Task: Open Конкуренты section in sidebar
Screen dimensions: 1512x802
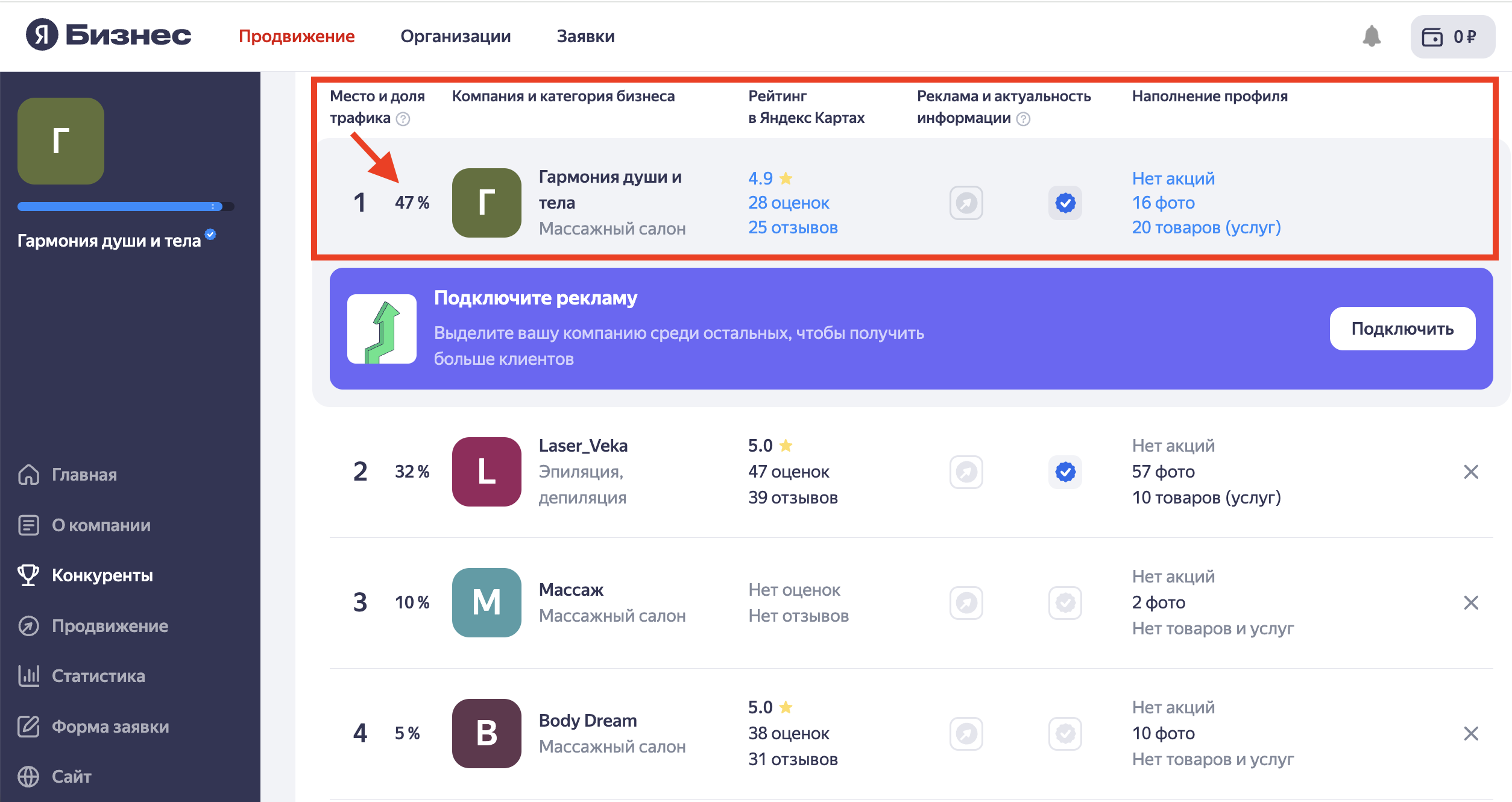Action: (101, 575)
